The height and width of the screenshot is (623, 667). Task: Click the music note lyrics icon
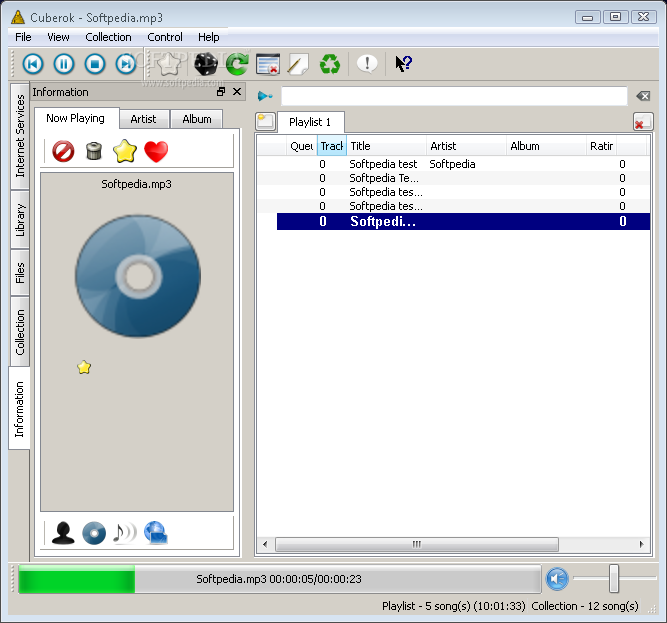tap(125, 533)
